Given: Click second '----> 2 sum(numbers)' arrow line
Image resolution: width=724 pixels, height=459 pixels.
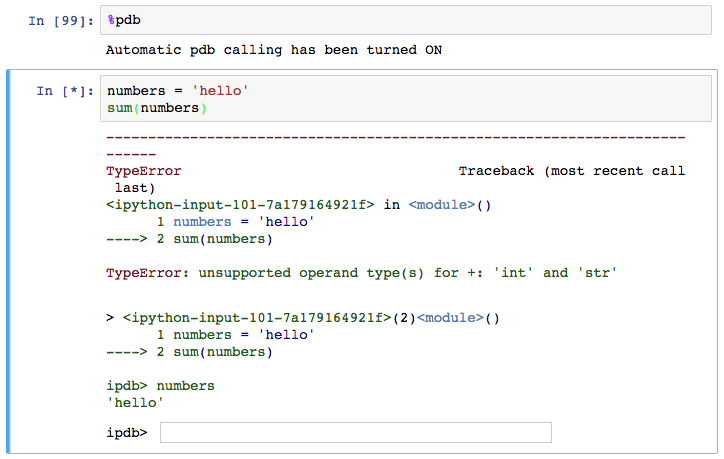Looking at the screenshot, I should tap(188, 352).
